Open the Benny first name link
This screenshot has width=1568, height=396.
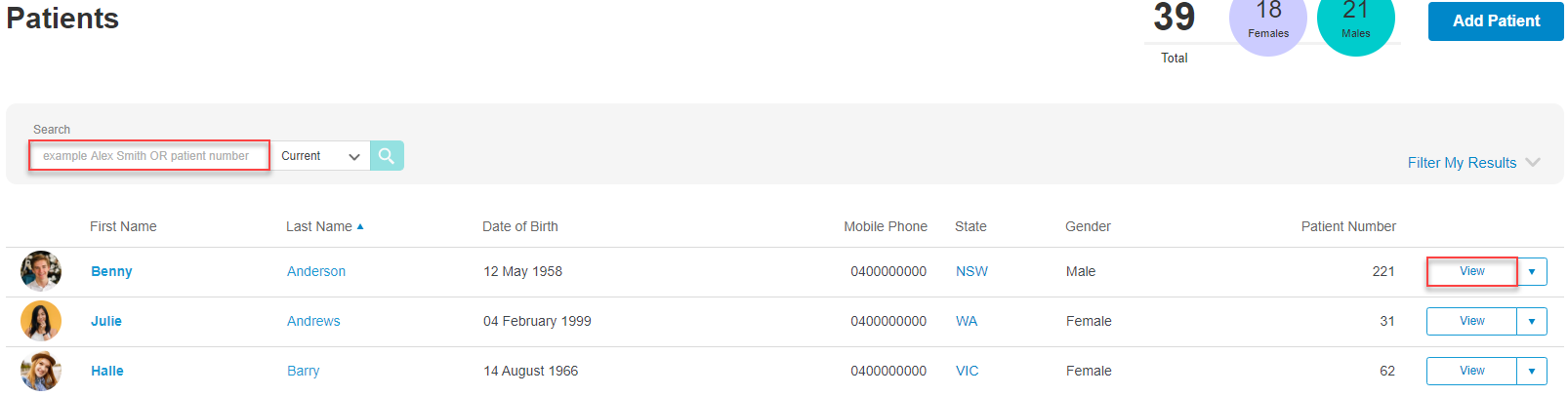tap(111, 271)
